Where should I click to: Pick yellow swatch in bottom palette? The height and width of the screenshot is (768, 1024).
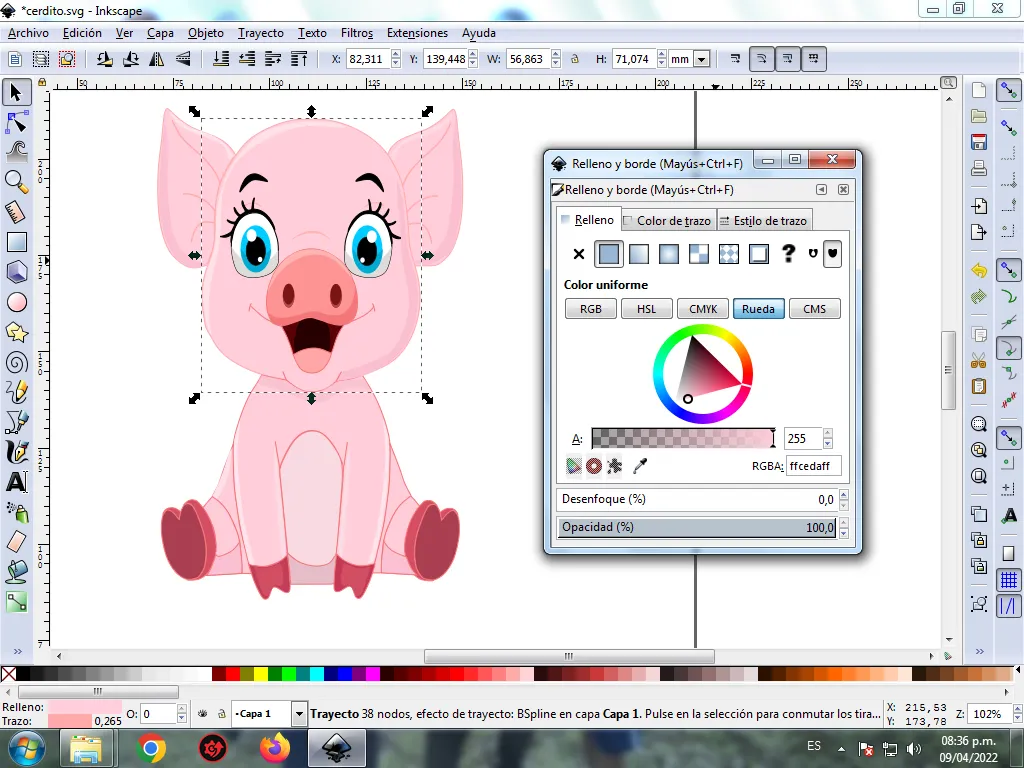tap(261, 673)
